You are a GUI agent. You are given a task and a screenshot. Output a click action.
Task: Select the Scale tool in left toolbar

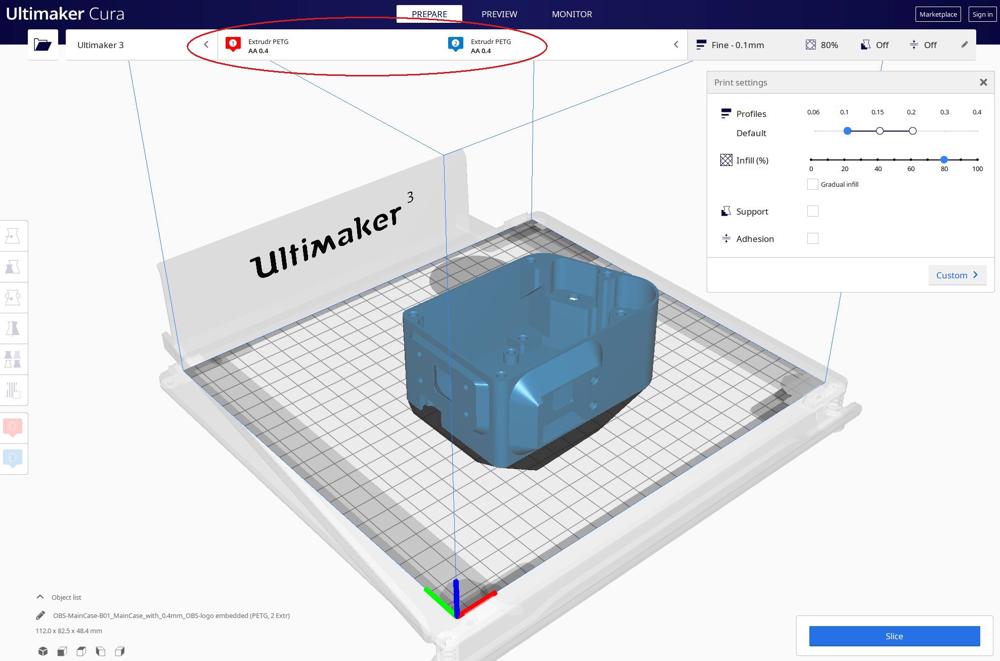click(13, 267)
